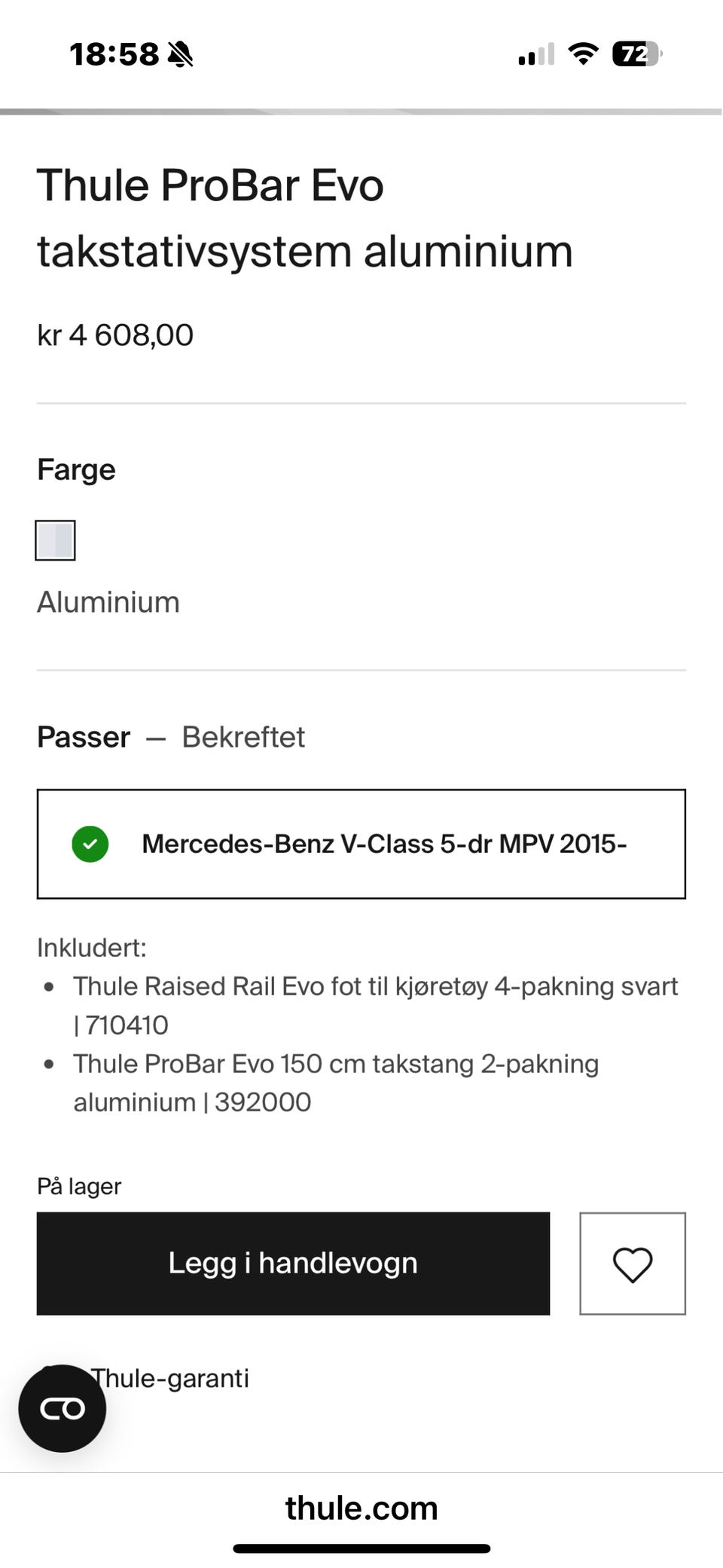Tap the Thule ProBar Evo product title
The width and height of the screenshot is (723, 1568).
point(305,218)
